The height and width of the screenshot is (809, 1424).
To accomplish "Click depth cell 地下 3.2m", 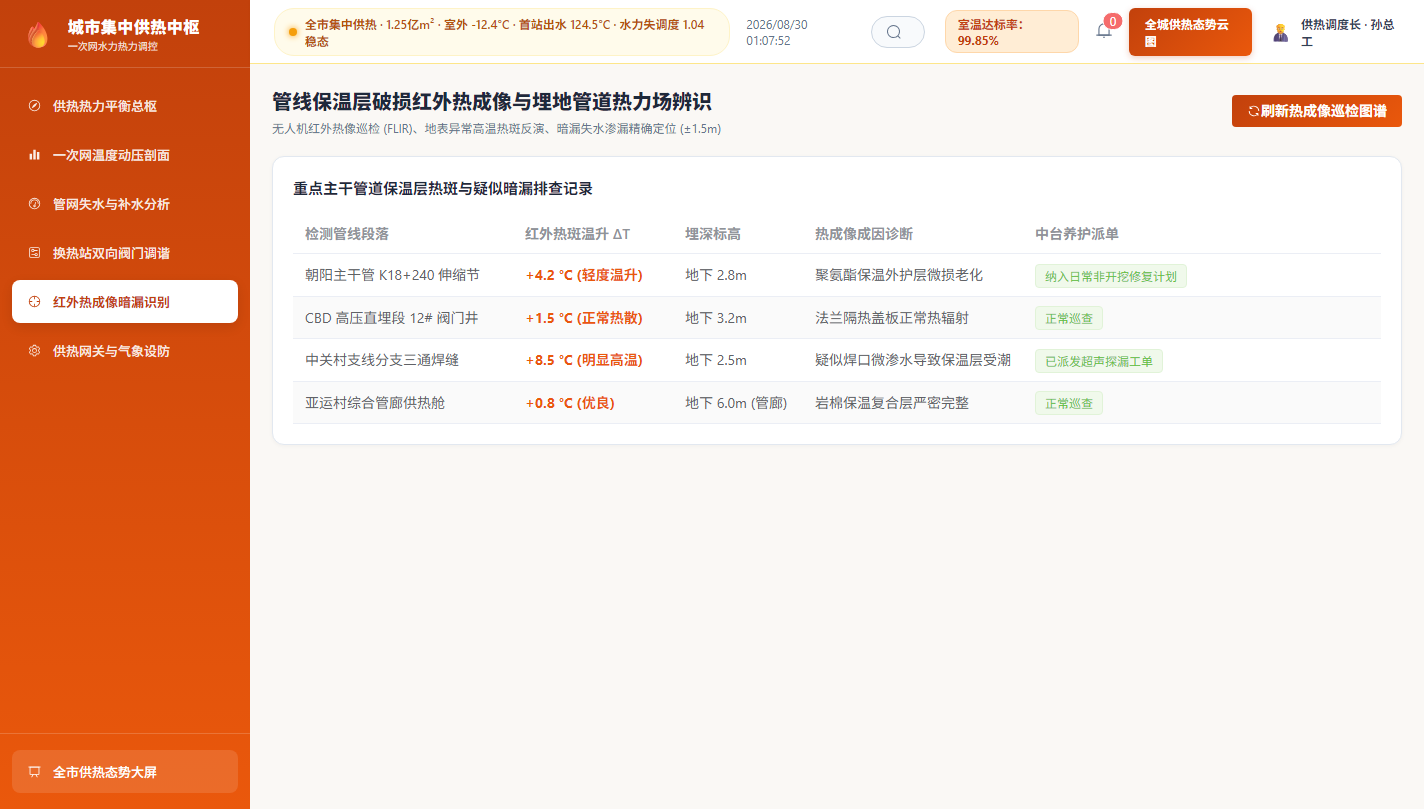I will click(x=716, y=318).
